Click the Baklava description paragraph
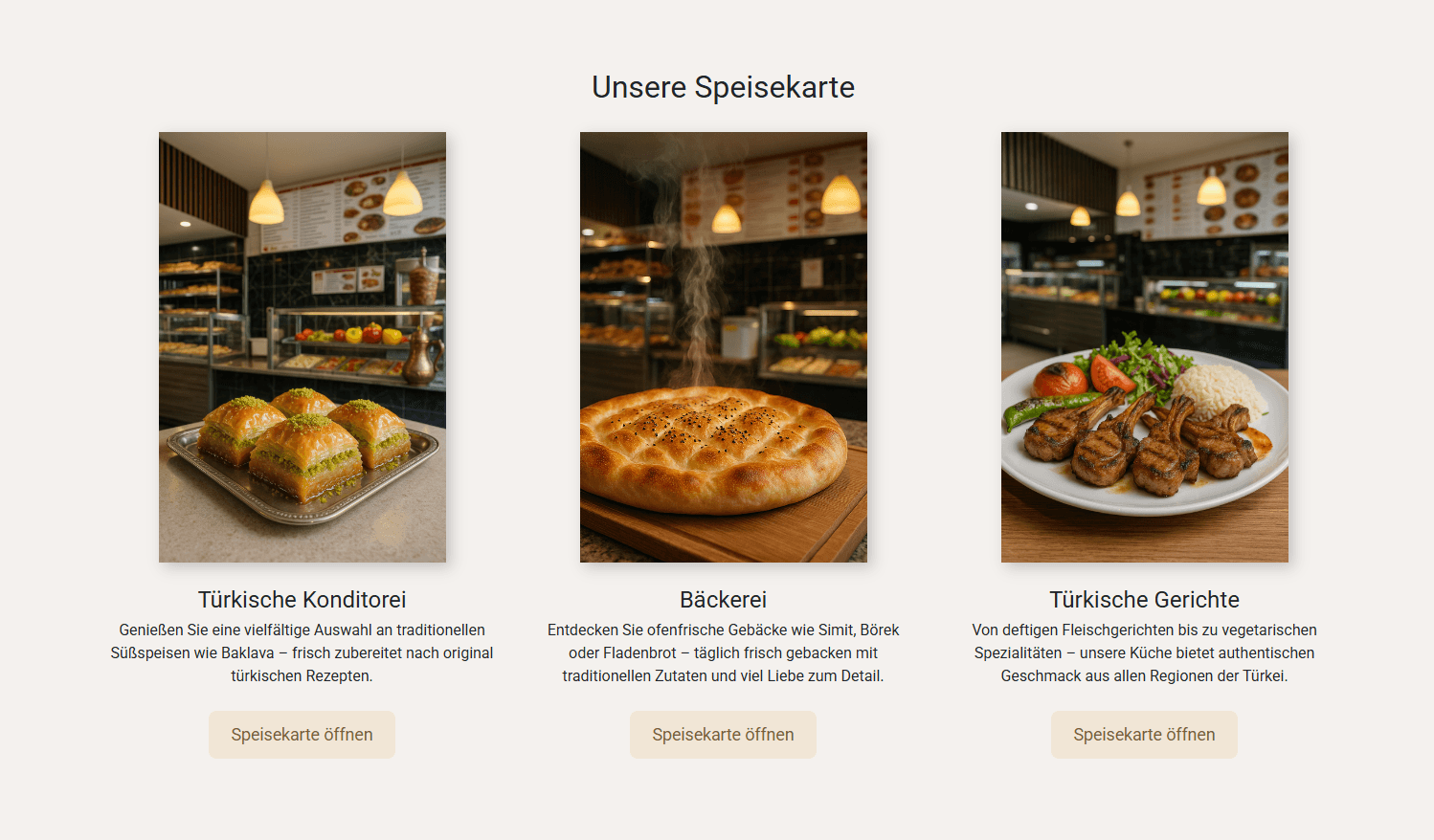1434x840 pixels. (x=302, y=652)
